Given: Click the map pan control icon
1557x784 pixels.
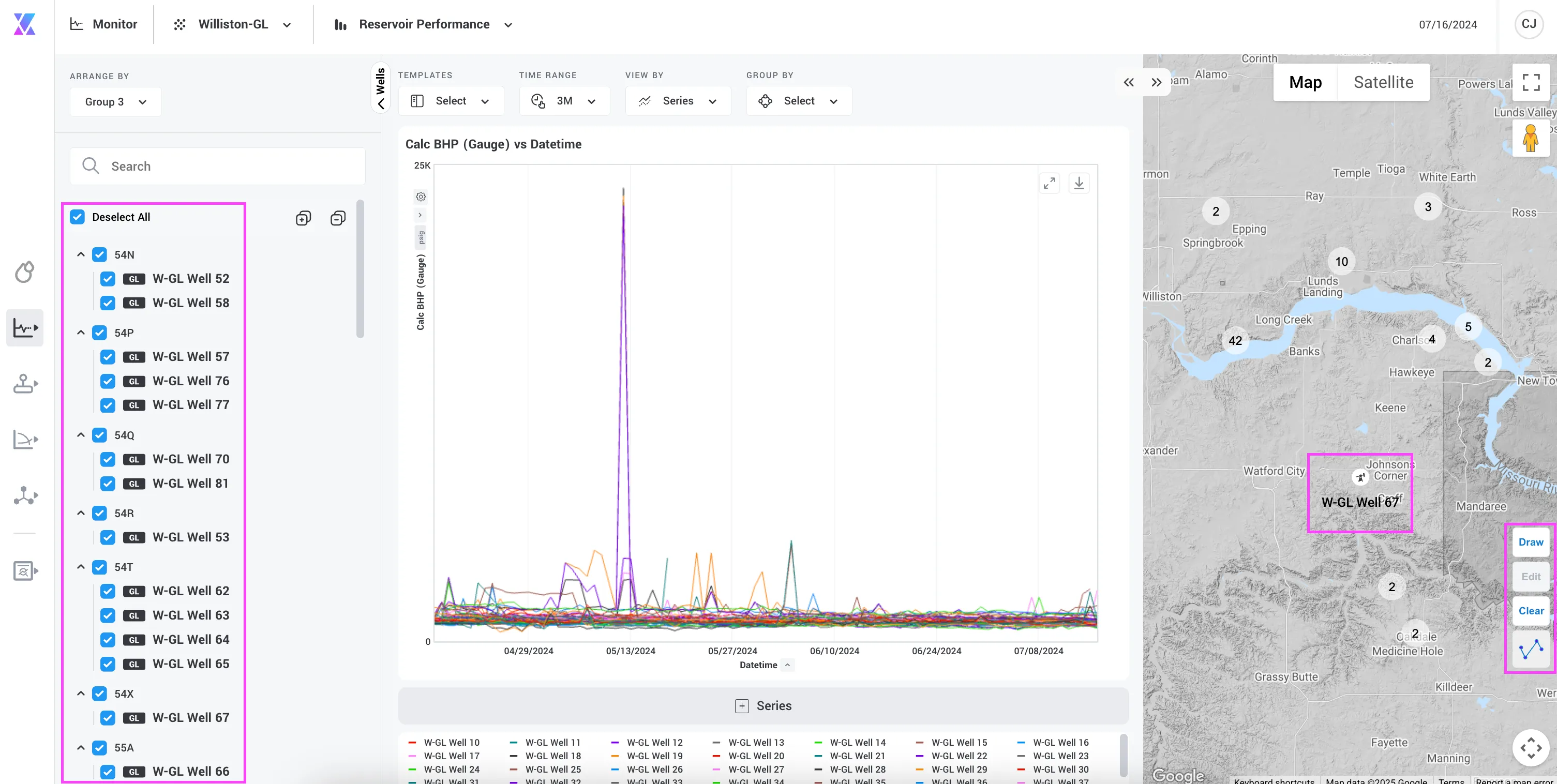Looking at the screenshot, I should (x=1531, y=748).
